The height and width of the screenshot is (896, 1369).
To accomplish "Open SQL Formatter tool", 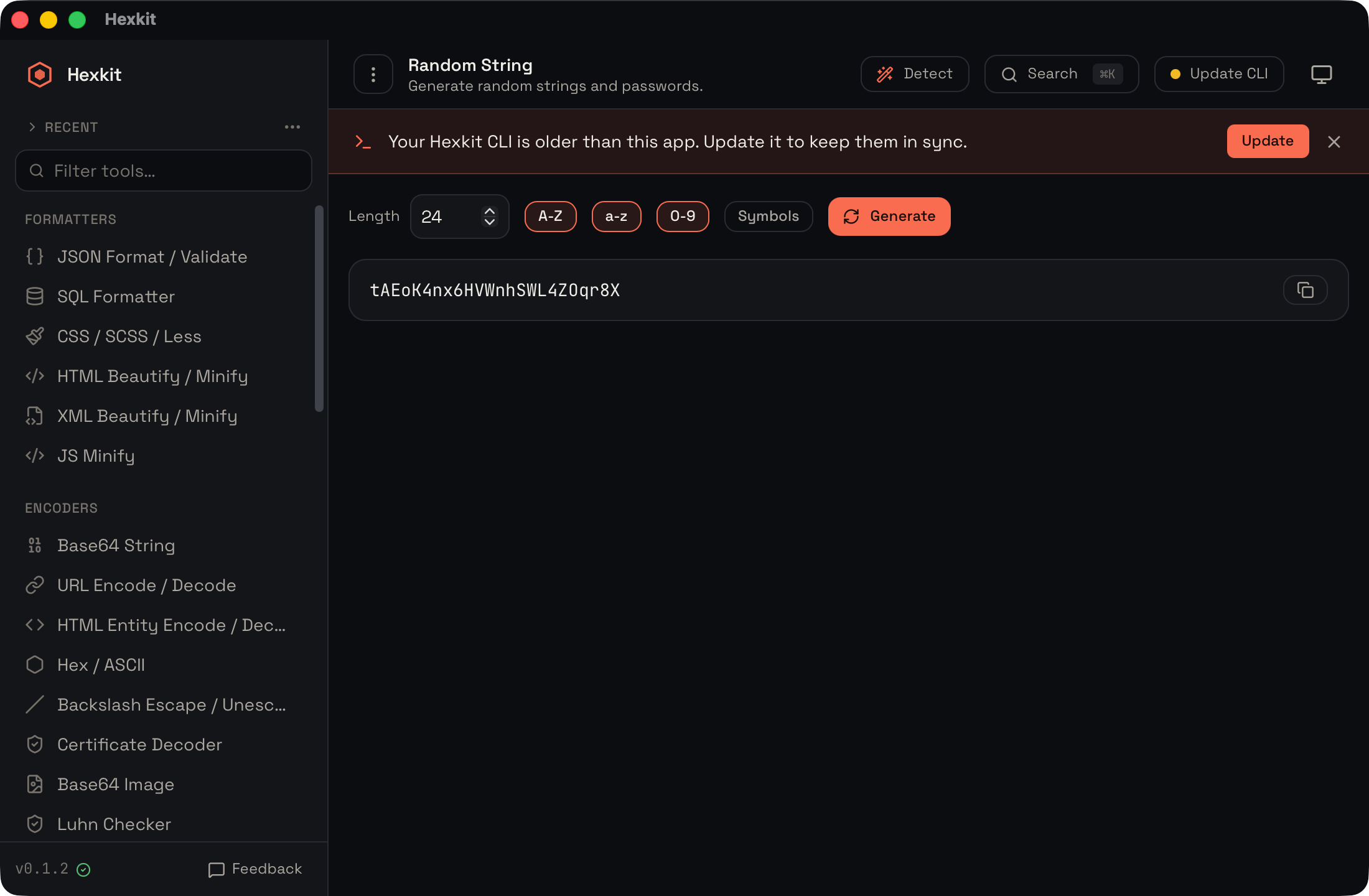I will click(164, 296).
